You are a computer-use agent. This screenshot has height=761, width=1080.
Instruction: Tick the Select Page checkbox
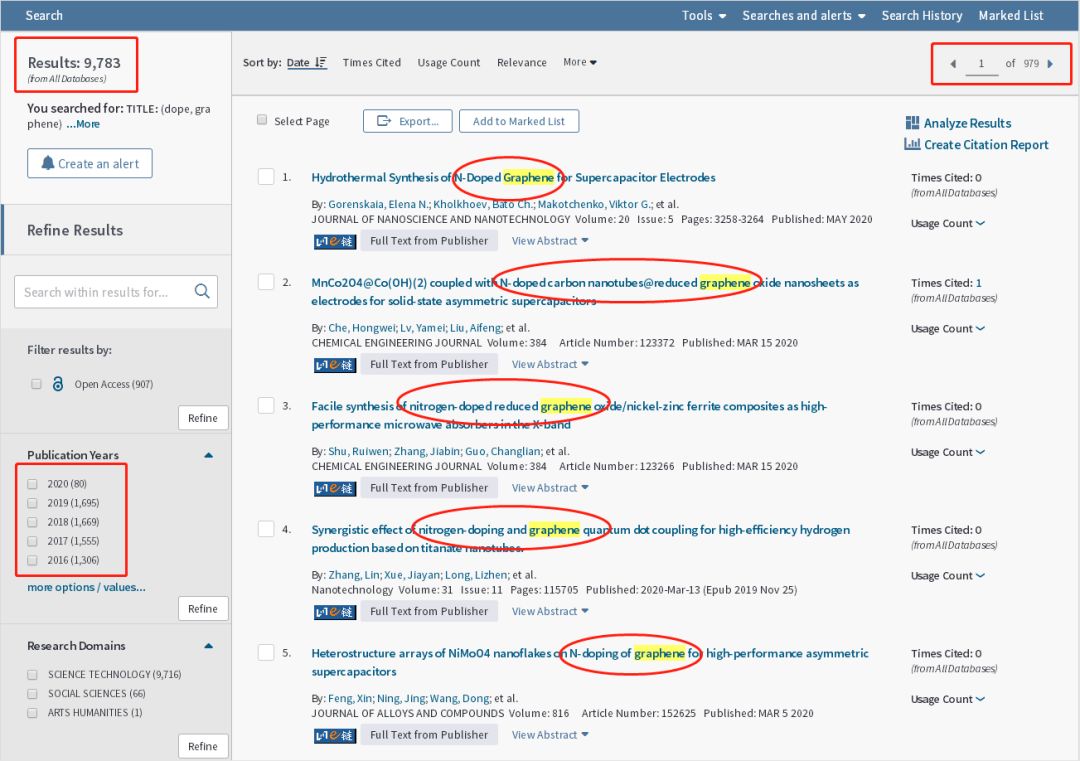pyautogui.click(x=262, y=120)
